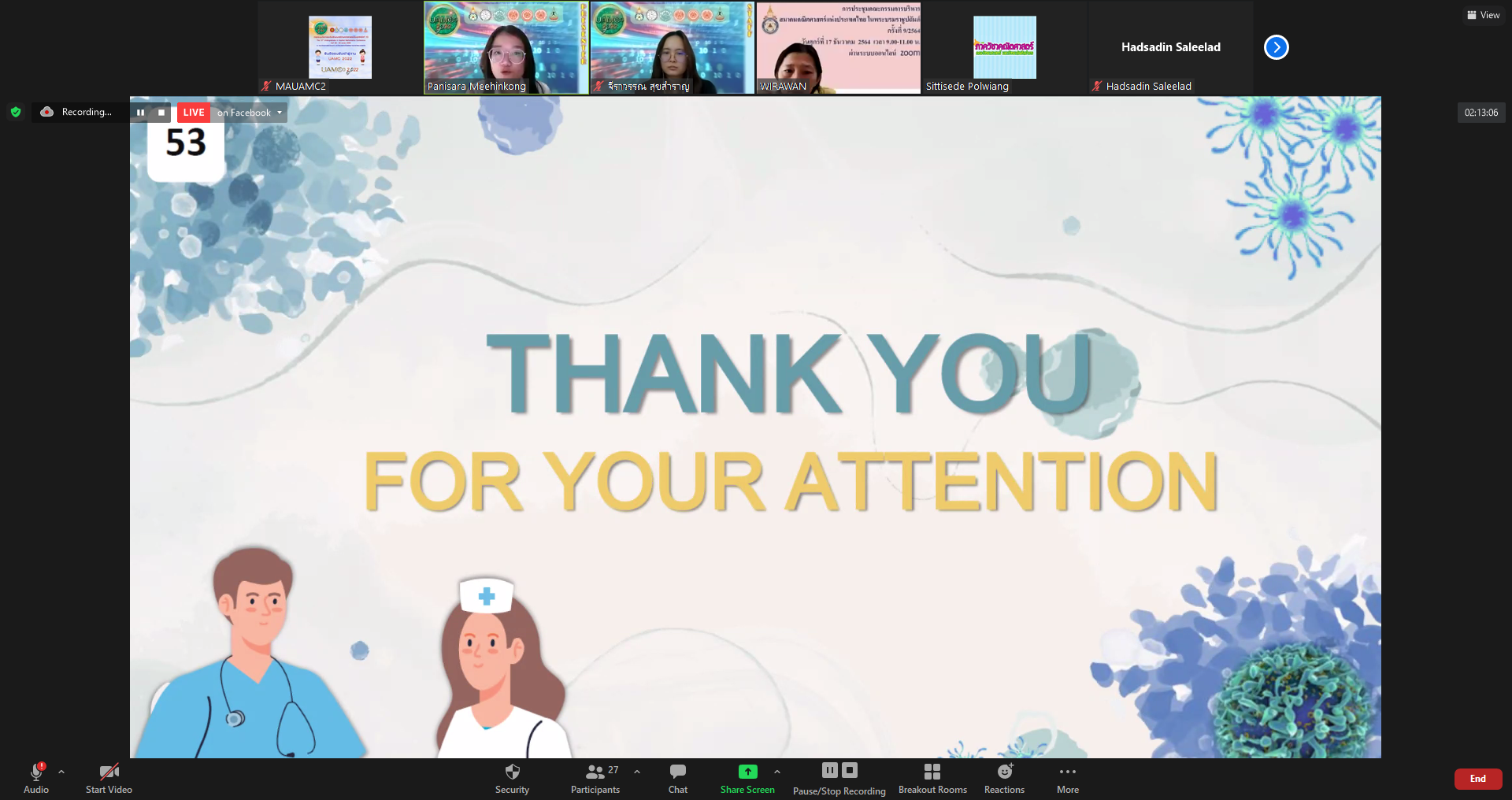The height and width of the screenshot is (800, 1512).
Task: Open the Participants panel
Action: pos(595,778)
